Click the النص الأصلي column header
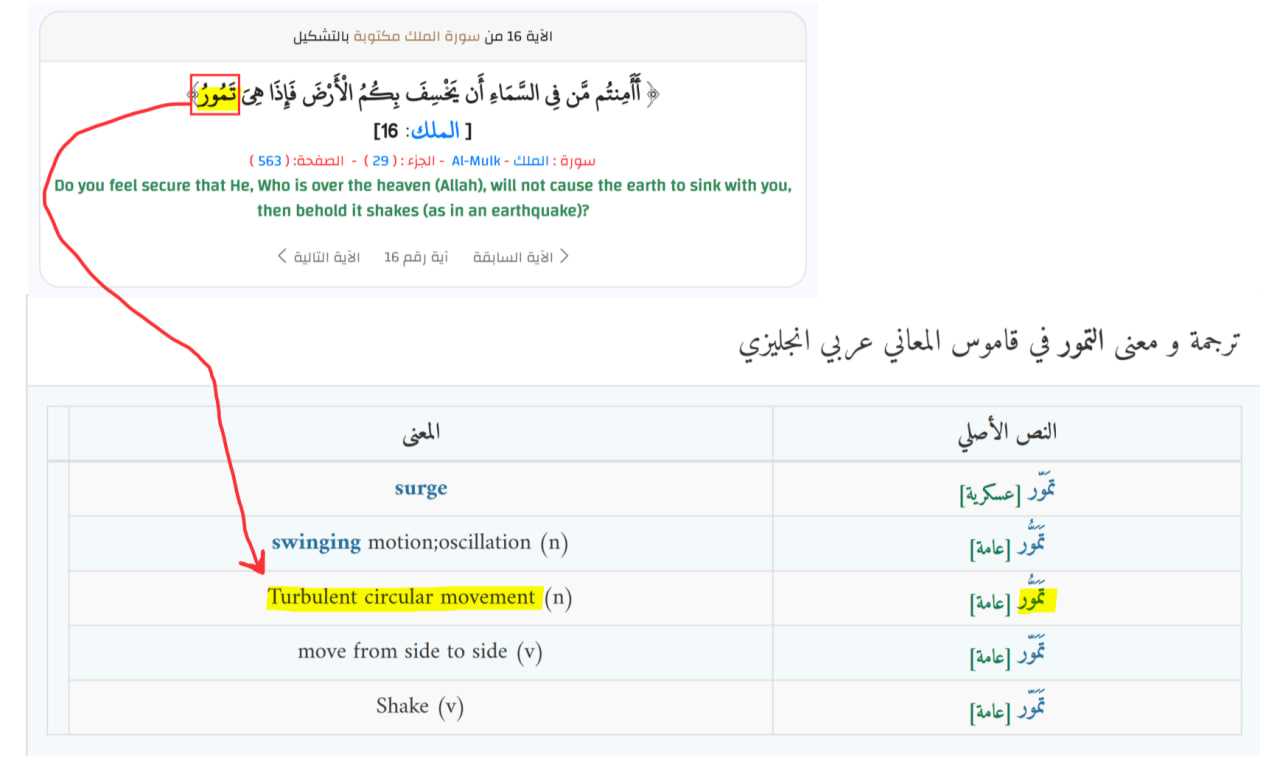This screenshot has width=1280, height=784. (1007, 432)
